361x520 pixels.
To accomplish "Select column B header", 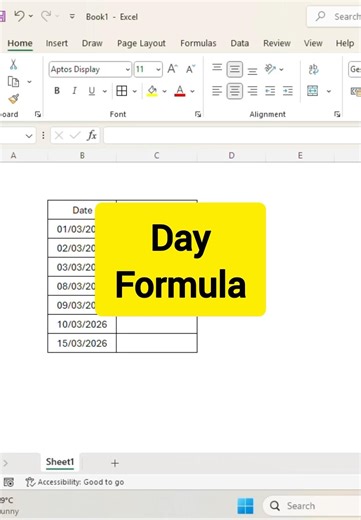I will pos(82,155).
